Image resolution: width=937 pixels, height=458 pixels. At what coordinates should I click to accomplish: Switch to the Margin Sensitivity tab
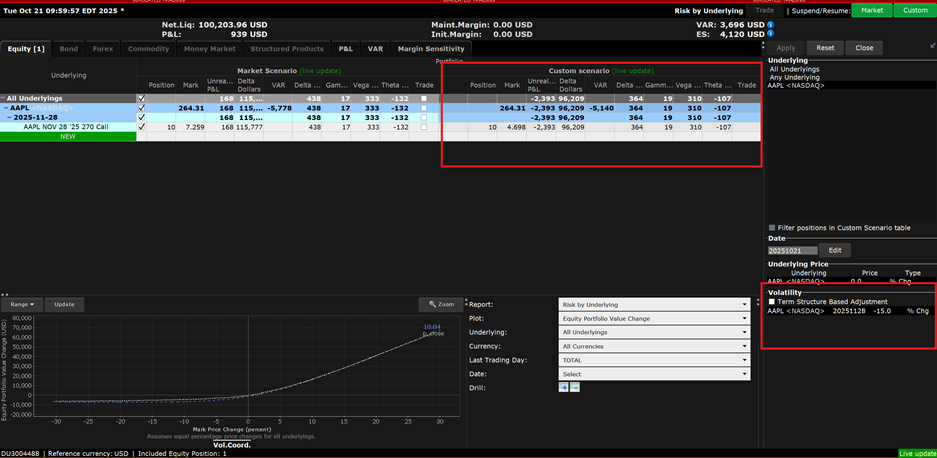coord(430,48)
